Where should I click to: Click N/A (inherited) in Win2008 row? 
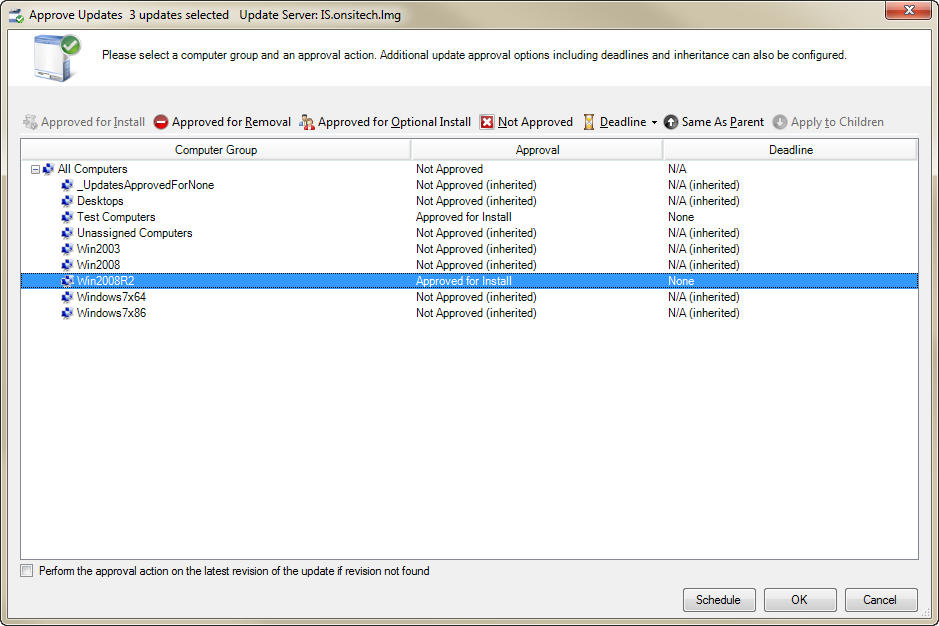(704, 265)
